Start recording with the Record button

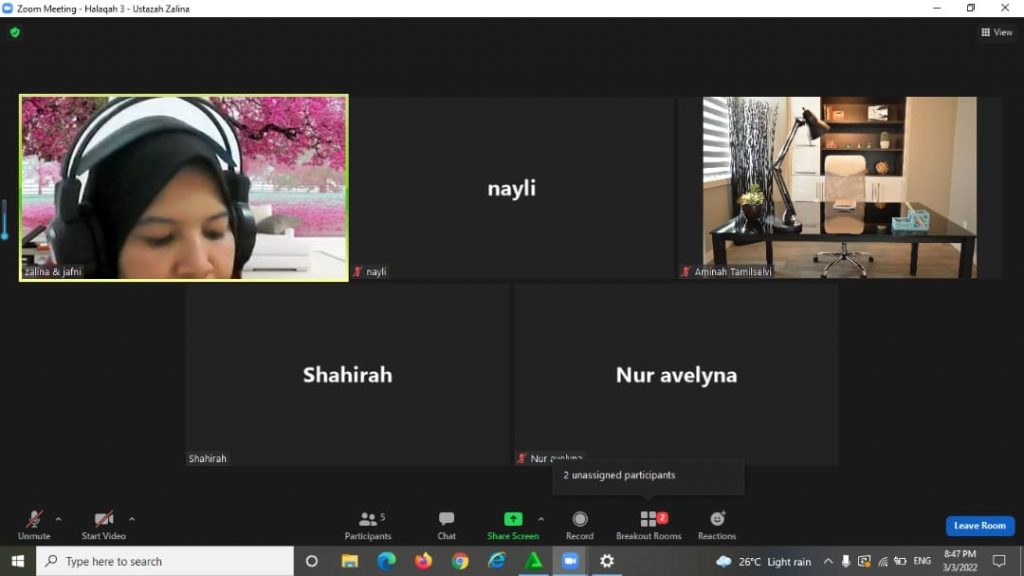pyautogui.click(x=579, y=525)
